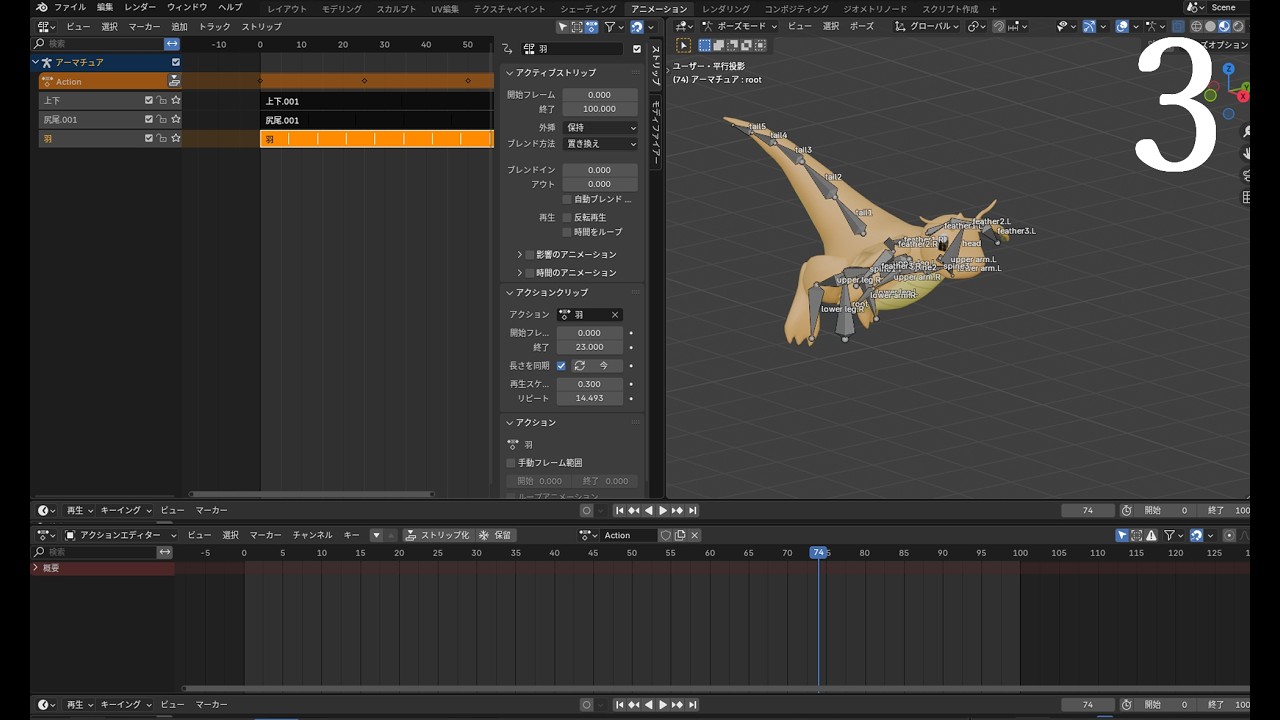Open the ストリップ vertical sidebar tab
The width and height of the screenshot is (1280, 720).
click(x=655, y=65)
